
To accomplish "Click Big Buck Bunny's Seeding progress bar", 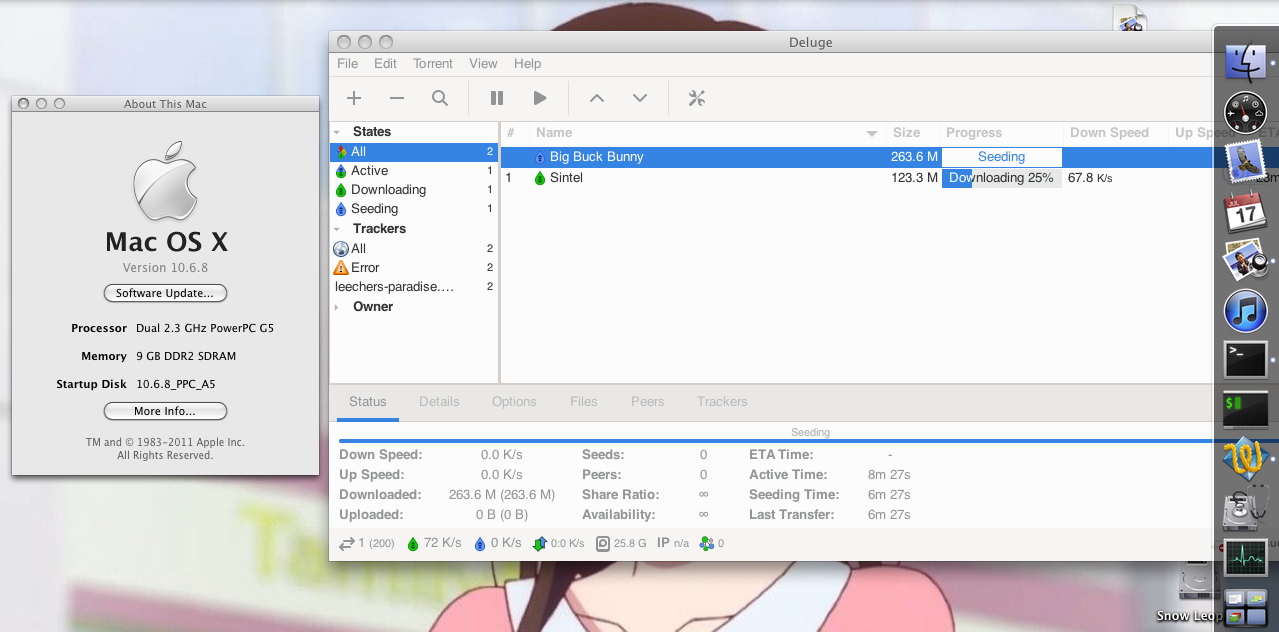I will (x=1002, y=157).
